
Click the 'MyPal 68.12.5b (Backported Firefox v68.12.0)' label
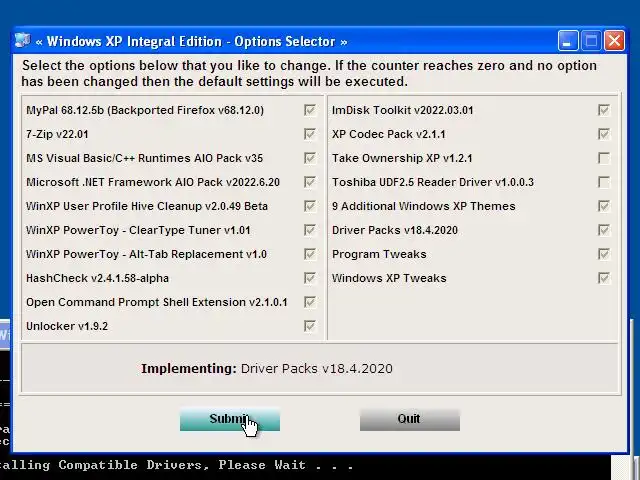pyautogui.click(x=145, y=110)
